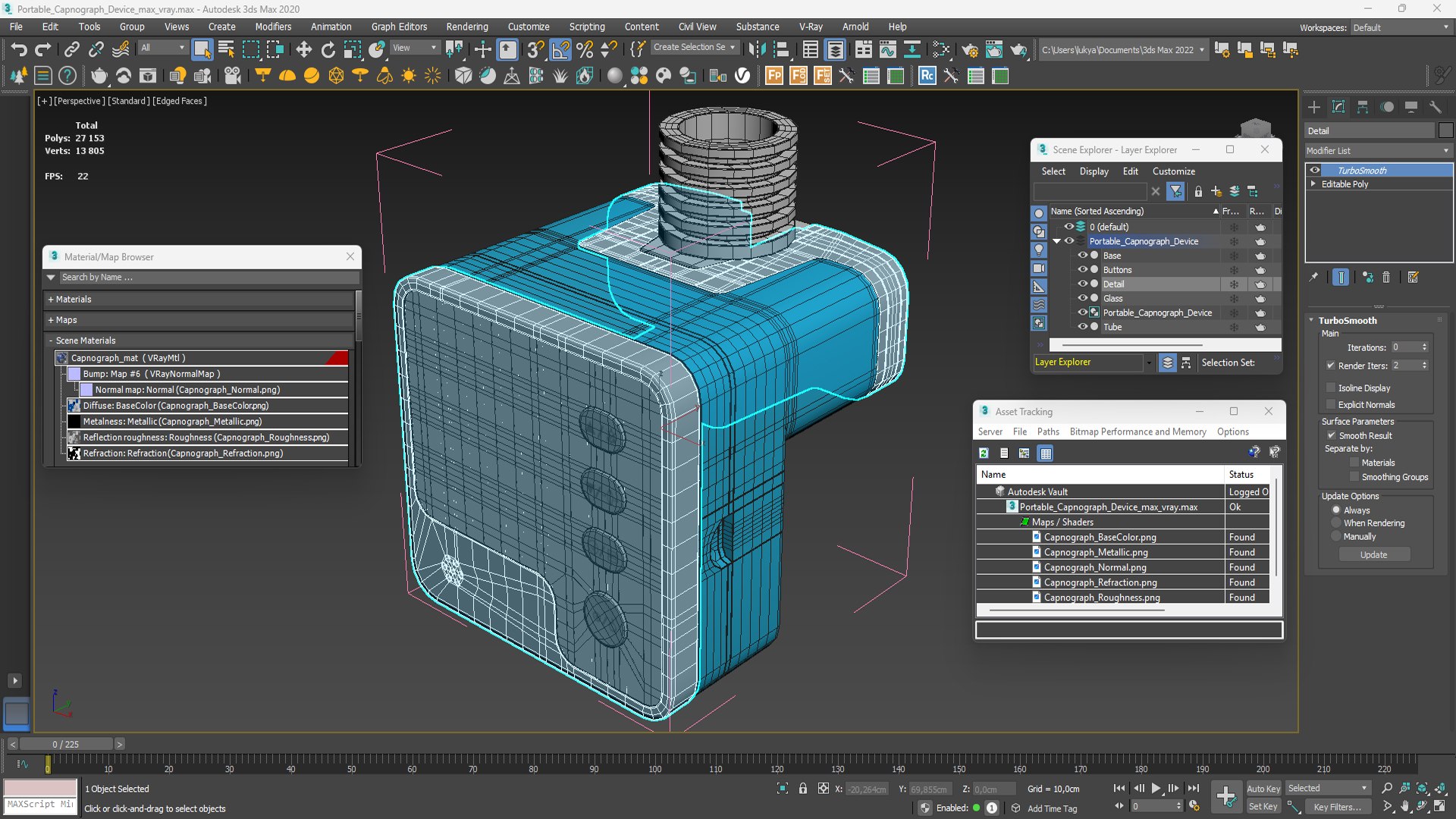Open the Modify panel tab

tap(1338, 107)
